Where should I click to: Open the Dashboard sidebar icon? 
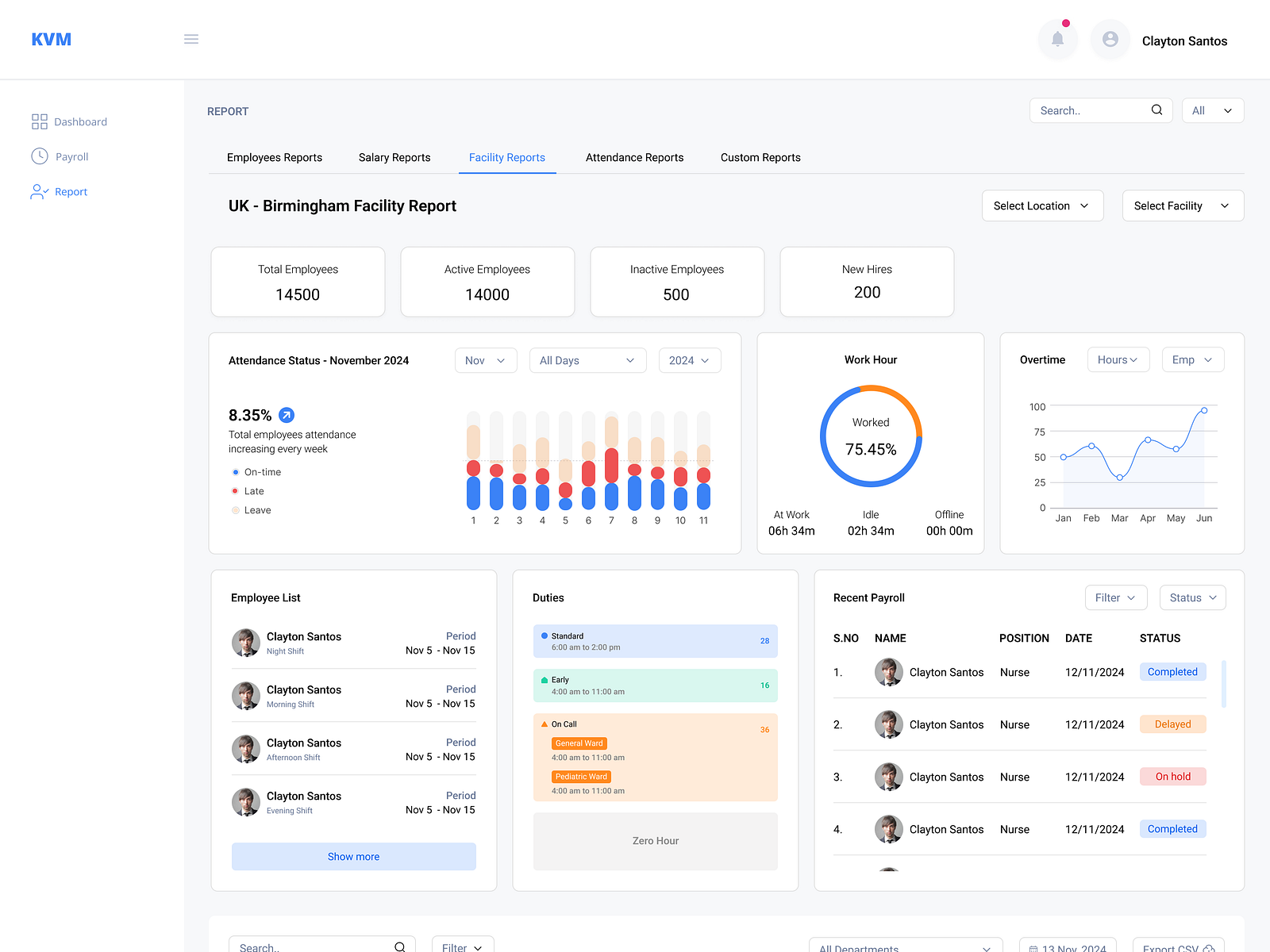pos(39,121)
